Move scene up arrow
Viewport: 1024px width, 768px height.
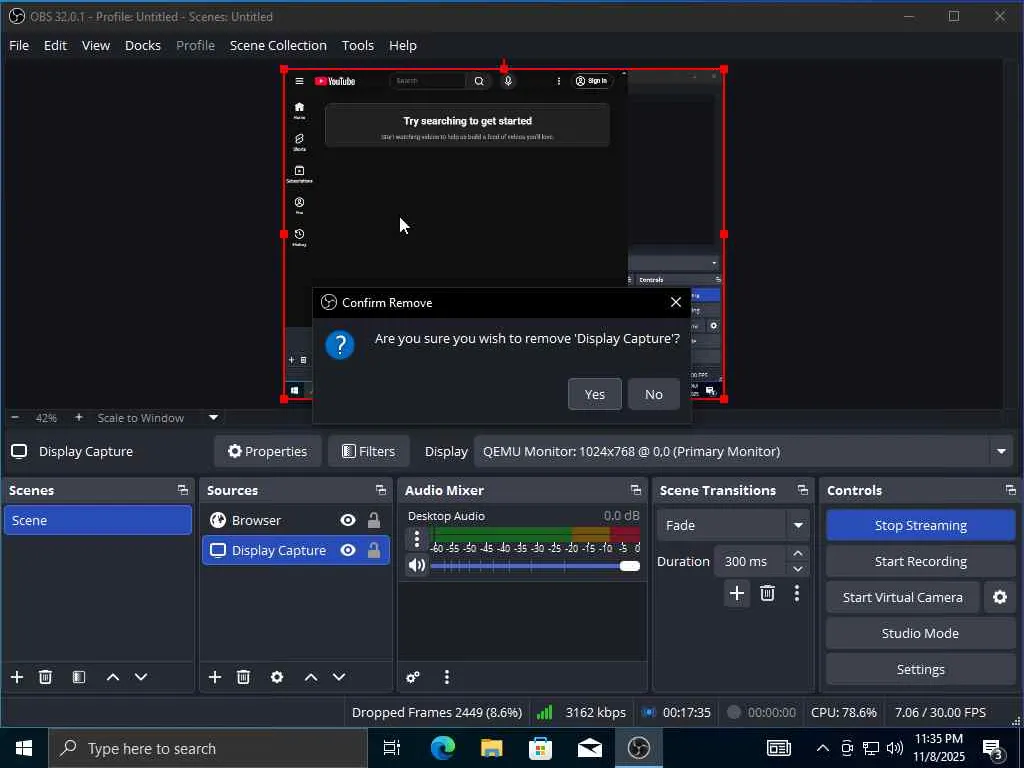(113, 677)
